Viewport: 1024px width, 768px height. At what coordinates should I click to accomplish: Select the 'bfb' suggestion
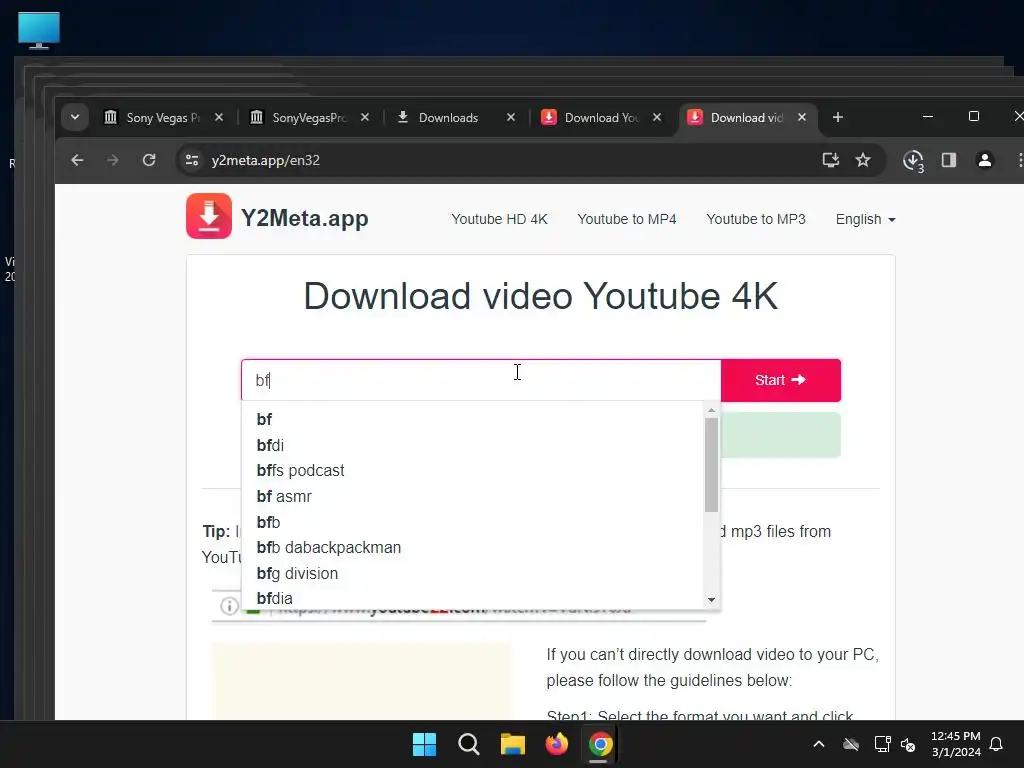(x=473, y=522)
